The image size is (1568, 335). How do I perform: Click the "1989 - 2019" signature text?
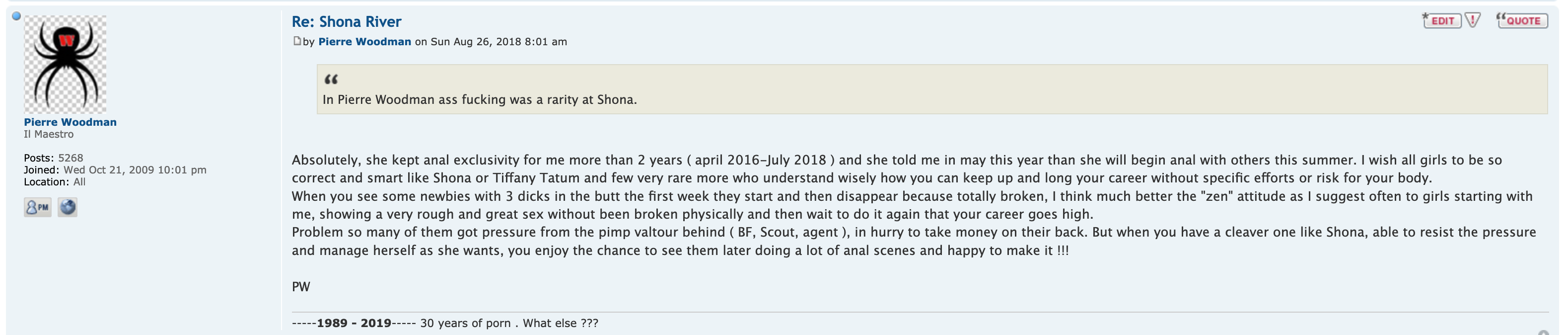pos(354,324)
